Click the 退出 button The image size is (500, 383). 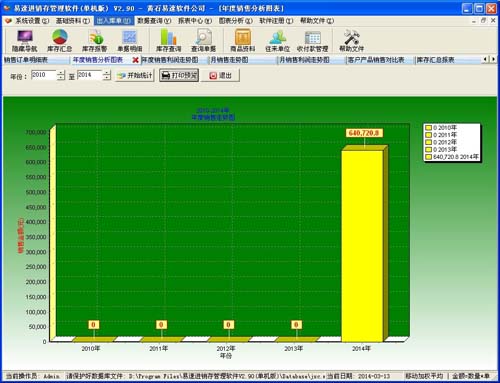(x=220, y=76)
